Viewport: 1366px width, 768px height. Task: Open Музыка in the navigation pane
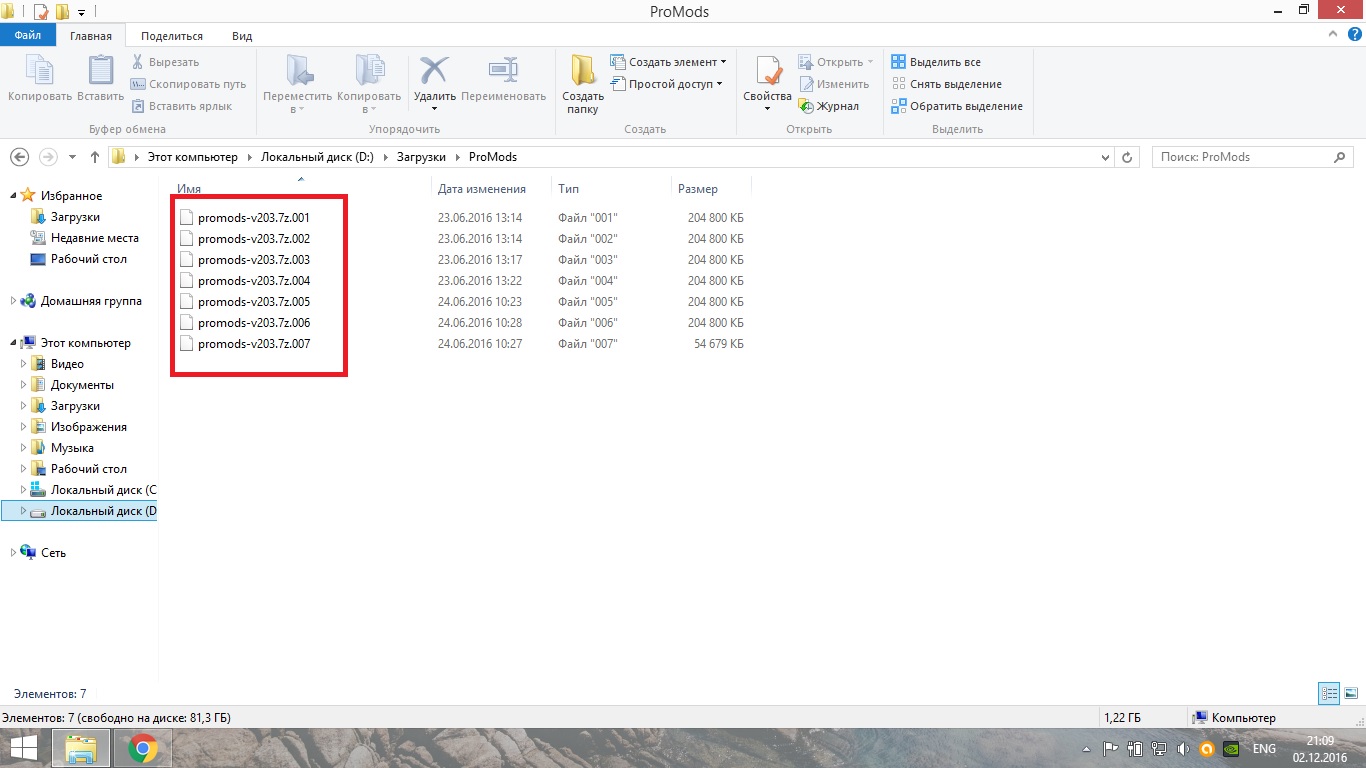coord(72,448)
